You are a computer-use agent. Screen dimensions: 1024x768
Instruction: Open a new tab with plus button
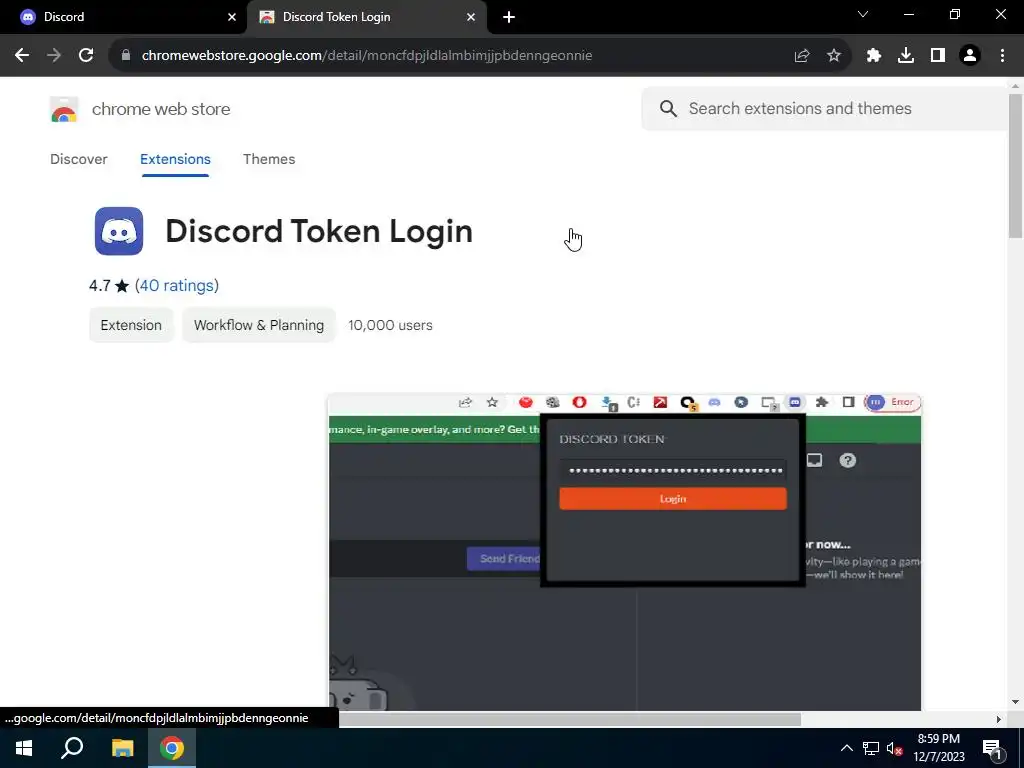point(509,17)
